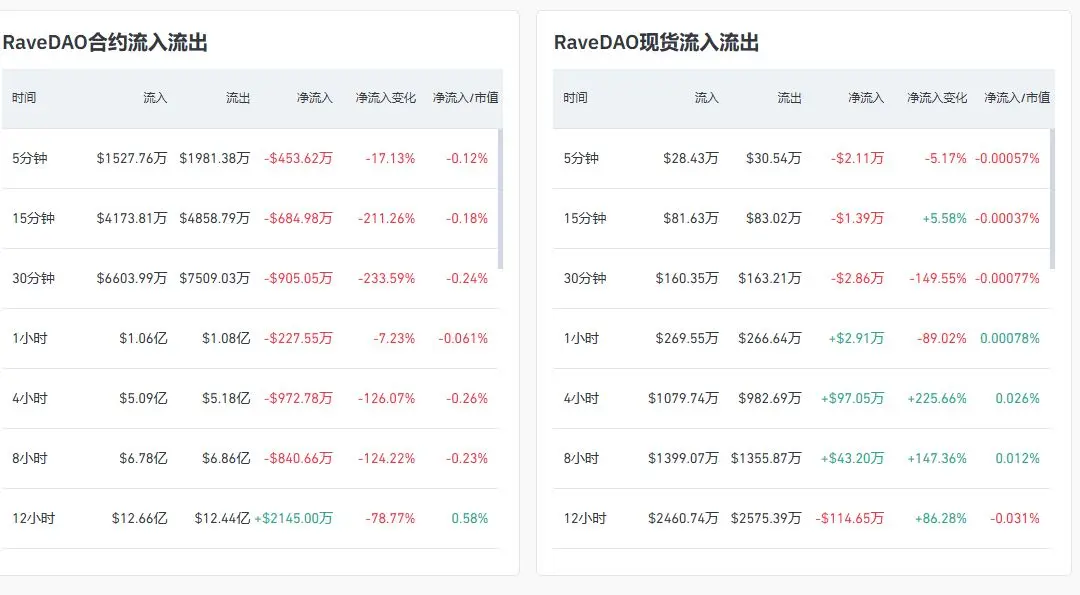Select 5分钟 row in 现货 table

[x=802, y=158]
